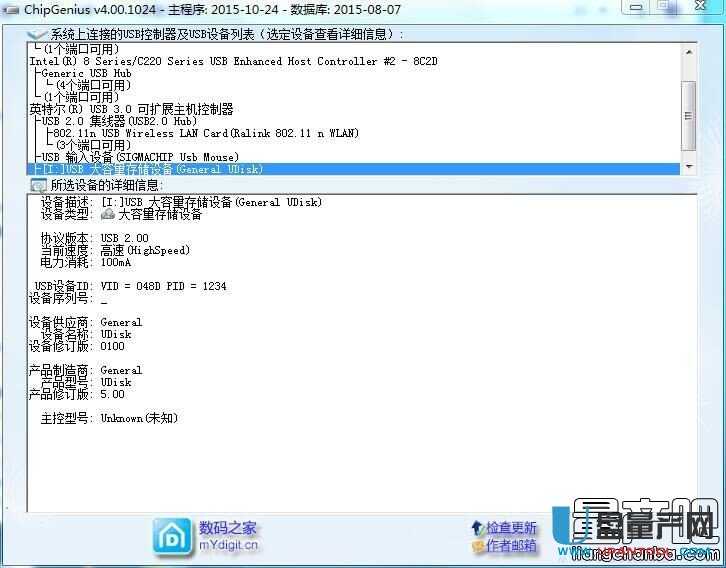Click the device list header icon
The width and height of the screenshot is (726, 568).
pos(38,33)
